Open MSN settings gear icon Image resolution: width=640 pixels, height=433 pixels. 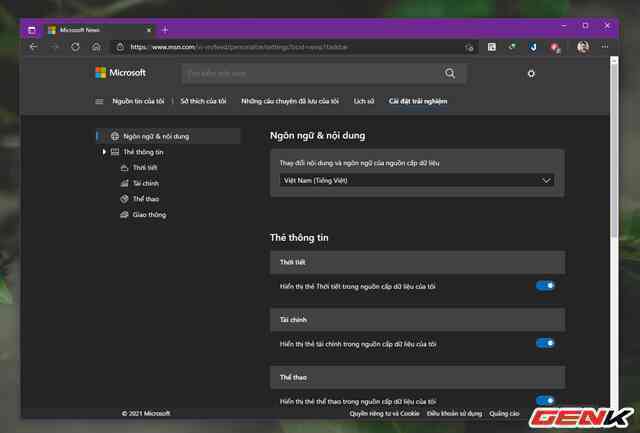point(531,74)
